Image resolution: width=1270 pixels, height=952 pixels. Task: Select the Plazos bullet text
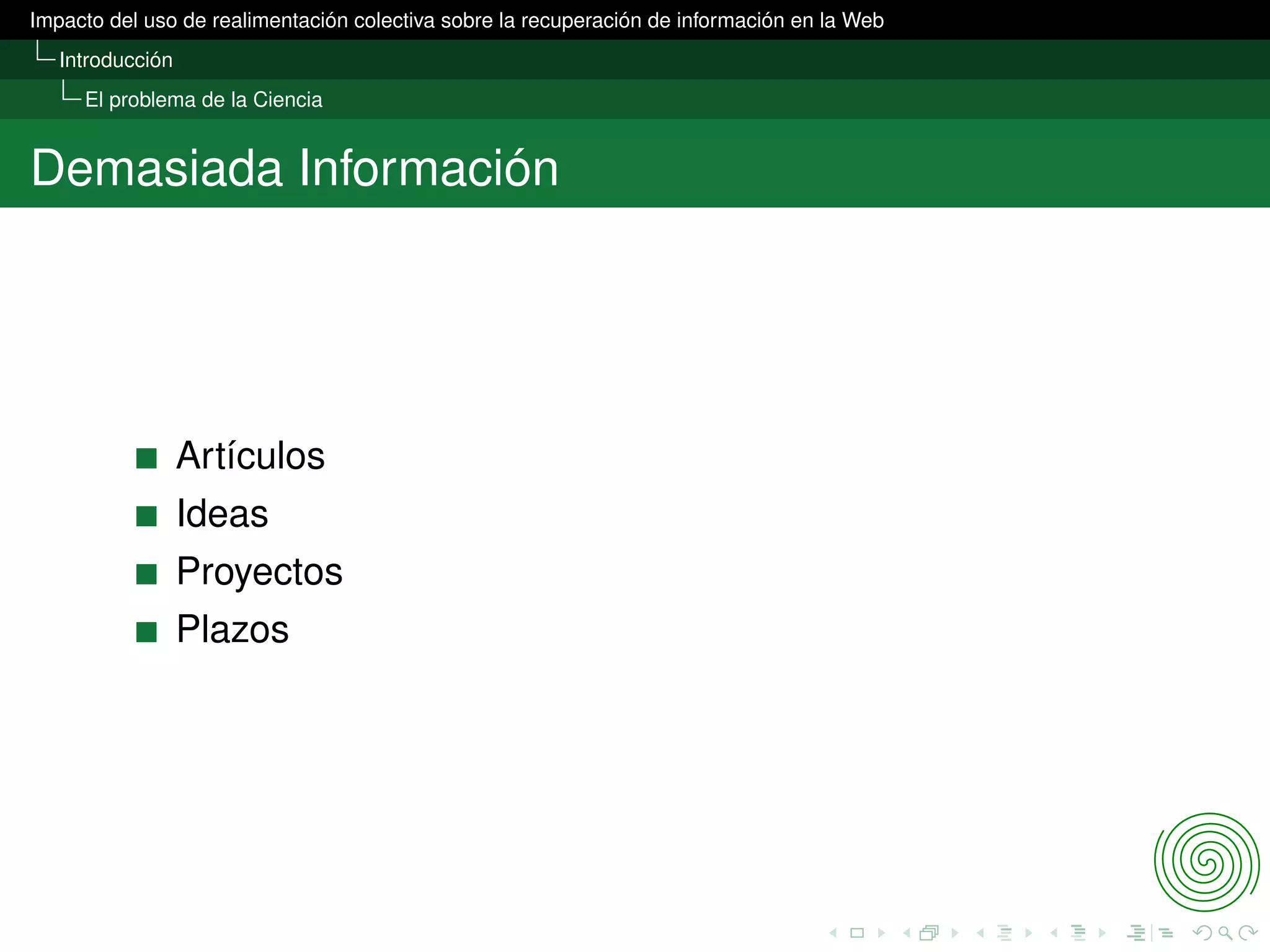coord(233,629)
